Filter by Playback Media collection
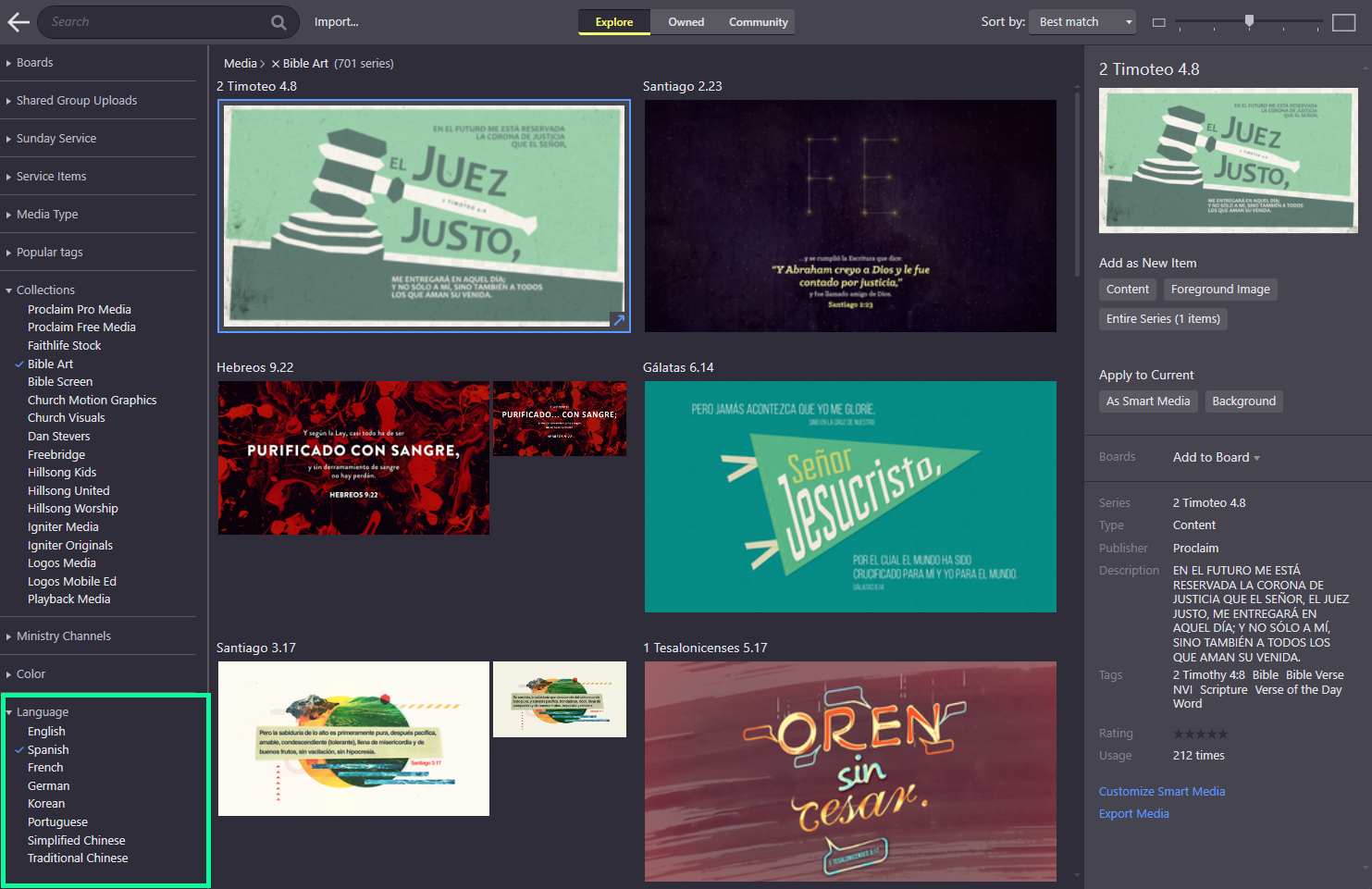Image resolution: width=1372 pixels, height=889 pixels. pyautogui.click(x=68, y=599)
